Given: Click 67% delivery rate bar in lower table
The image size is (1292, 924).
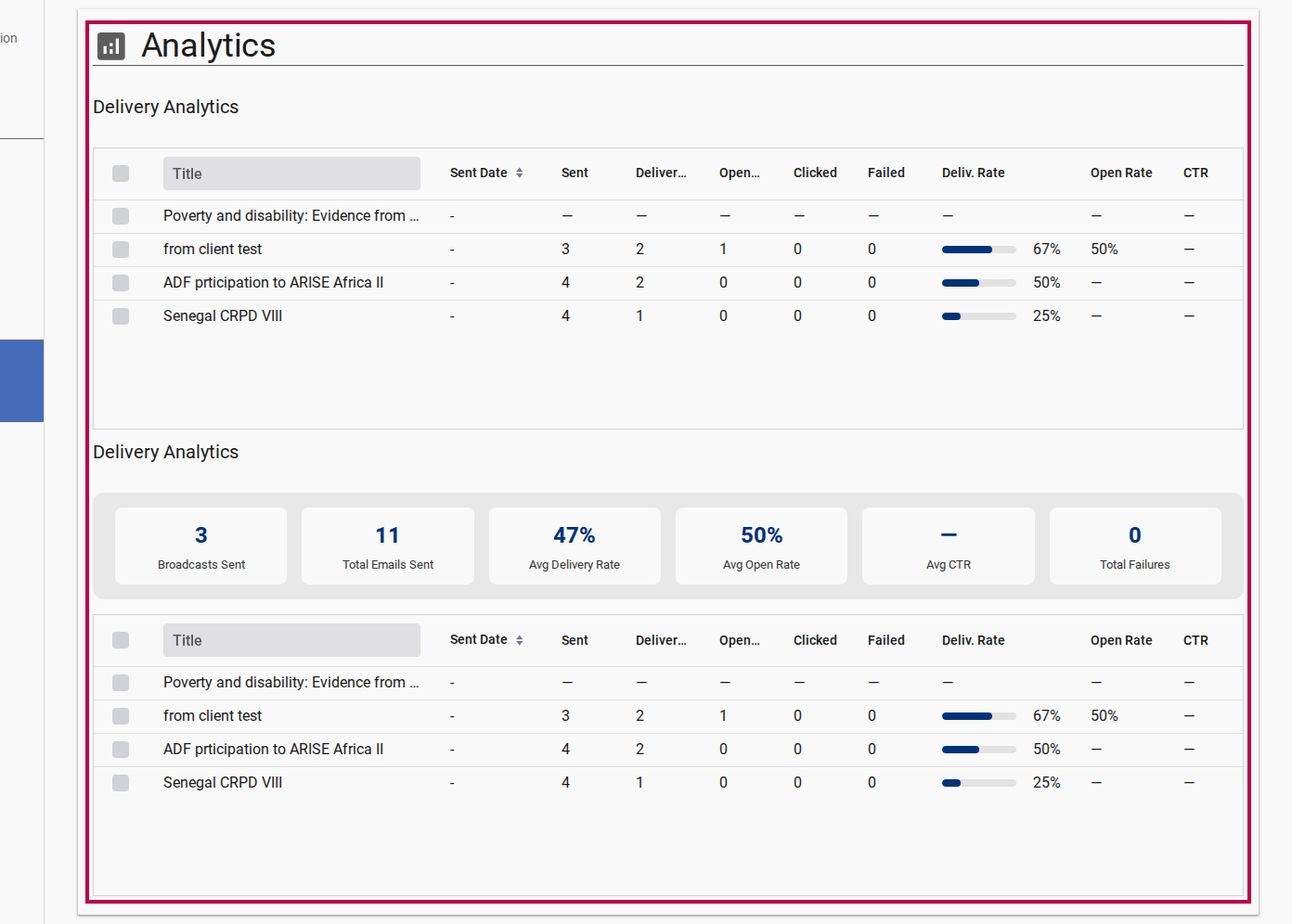Looking at the screenshot, I should 979,716.
